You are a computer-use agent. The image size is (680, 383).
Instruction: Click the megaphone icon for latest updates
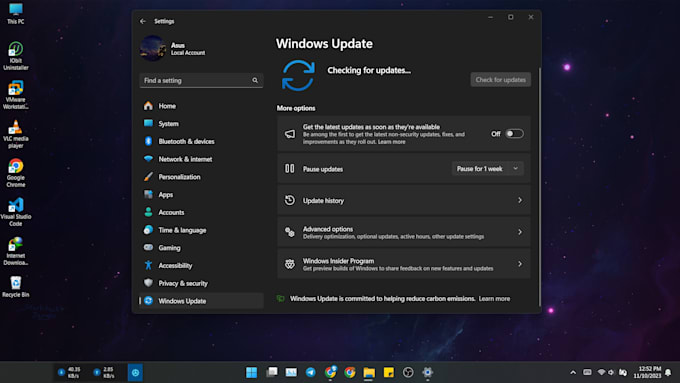click(290, 134)
